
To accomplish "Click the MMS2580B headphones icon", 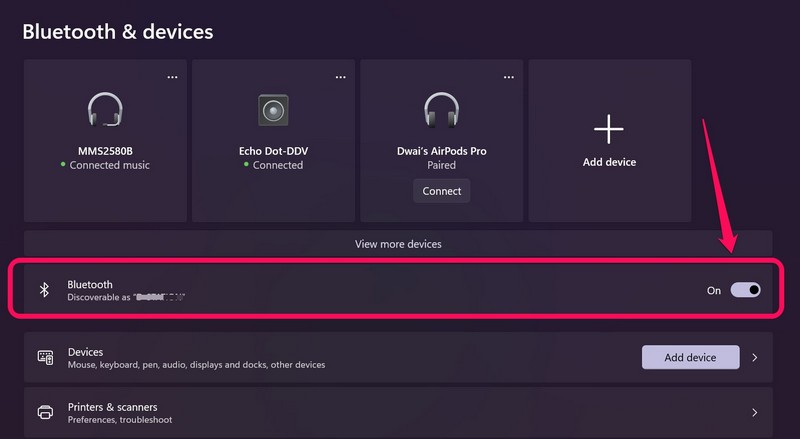I will point(105,109).
